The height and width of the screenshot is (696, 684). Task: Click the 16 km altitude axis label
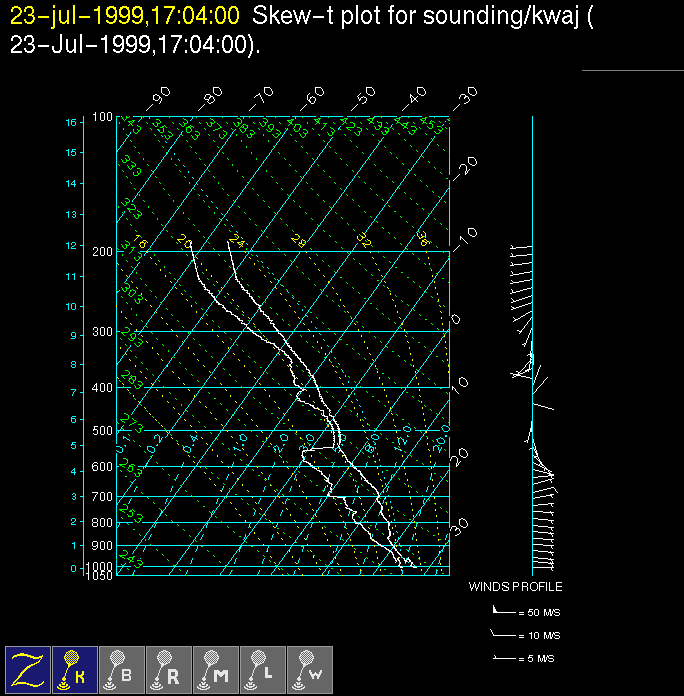(71, 122)
